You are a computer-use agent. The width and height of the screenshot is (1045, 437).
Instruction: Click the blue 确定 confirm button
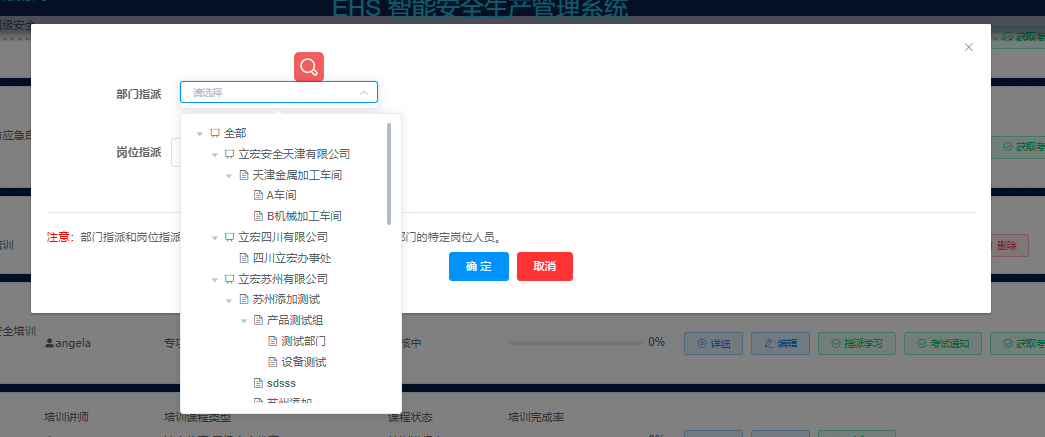(x=479, y=266)
